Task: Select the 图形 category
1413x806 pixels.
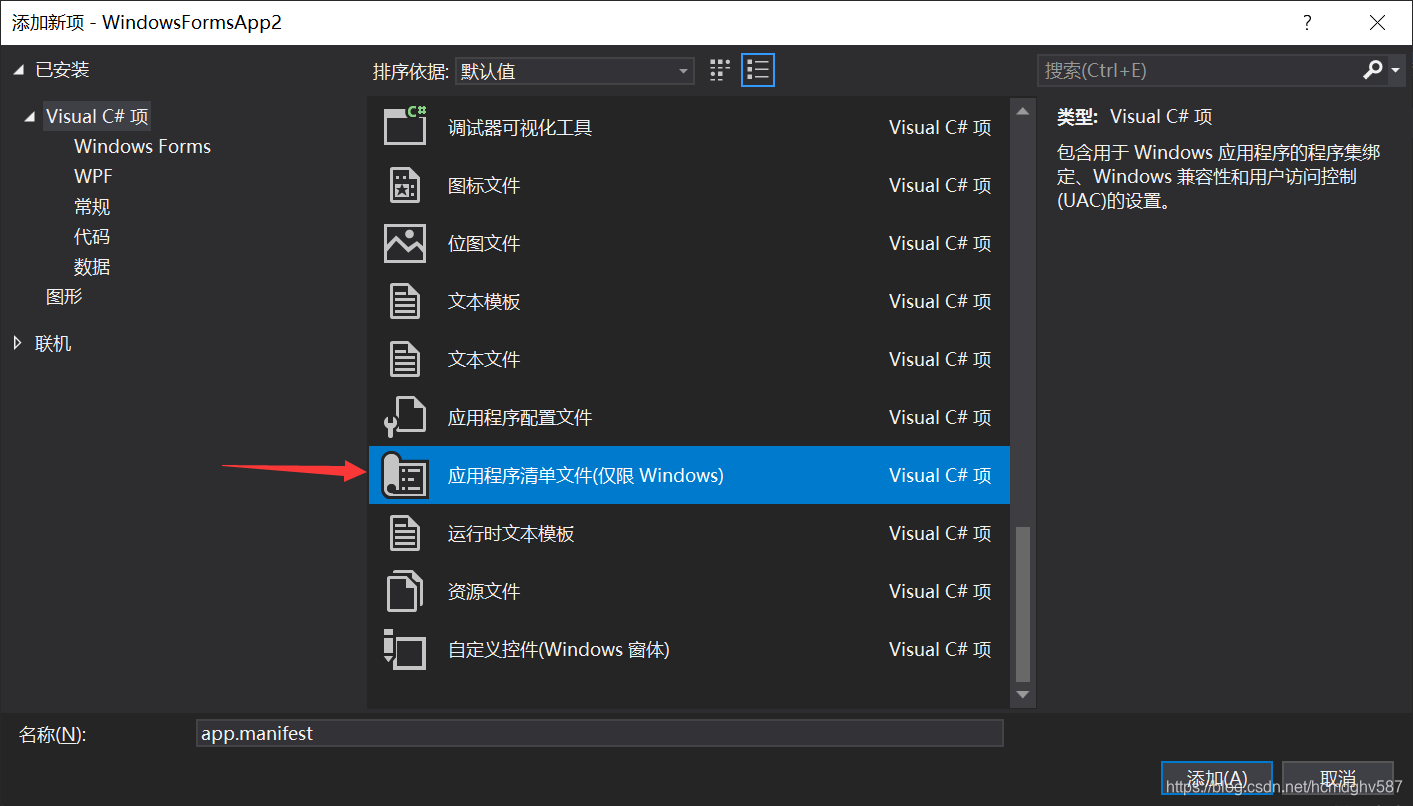Action: click(64, 297)
